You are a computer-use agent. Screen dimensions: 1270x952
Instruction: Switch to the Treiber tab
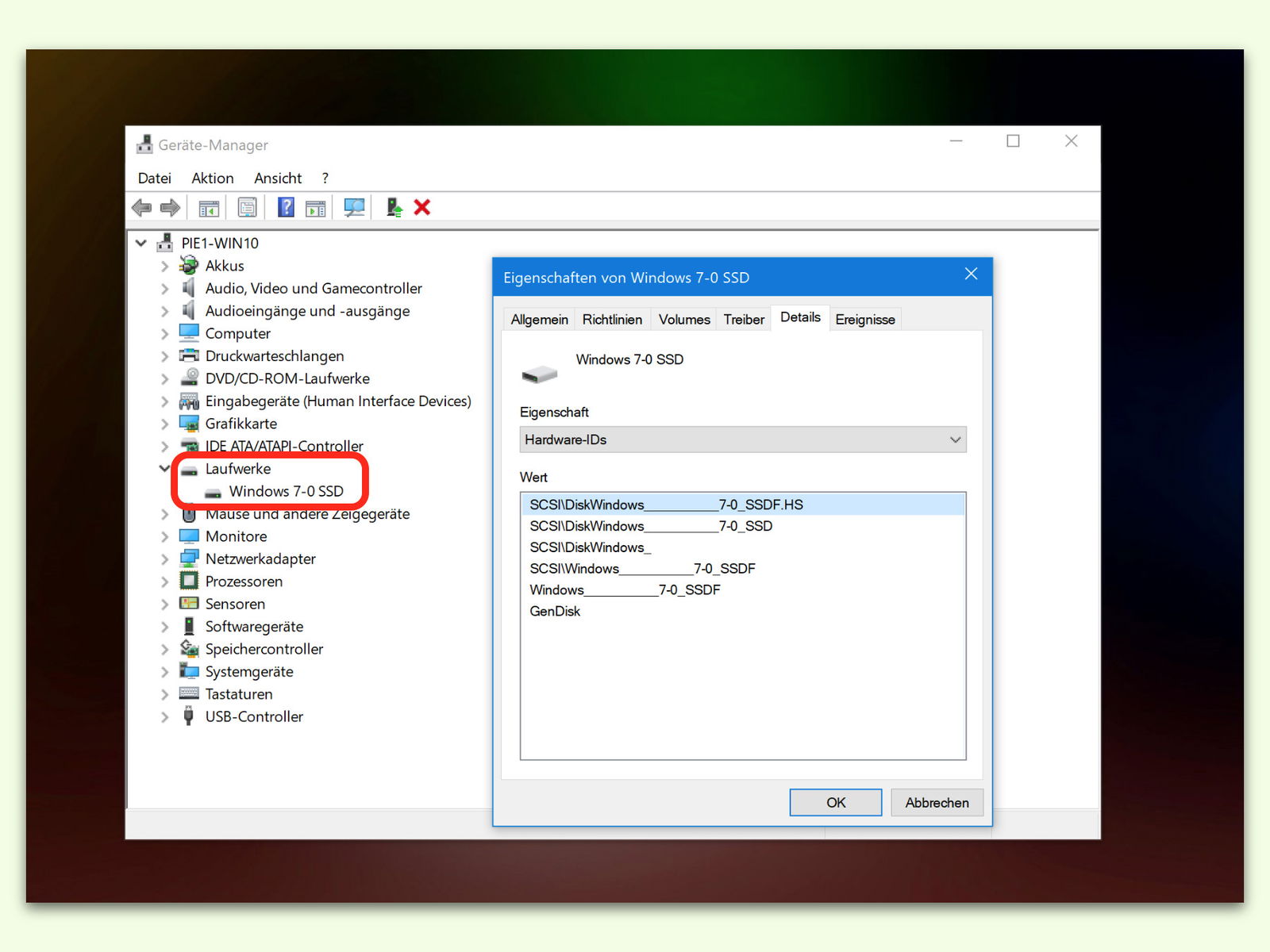(x=744, y=319)
